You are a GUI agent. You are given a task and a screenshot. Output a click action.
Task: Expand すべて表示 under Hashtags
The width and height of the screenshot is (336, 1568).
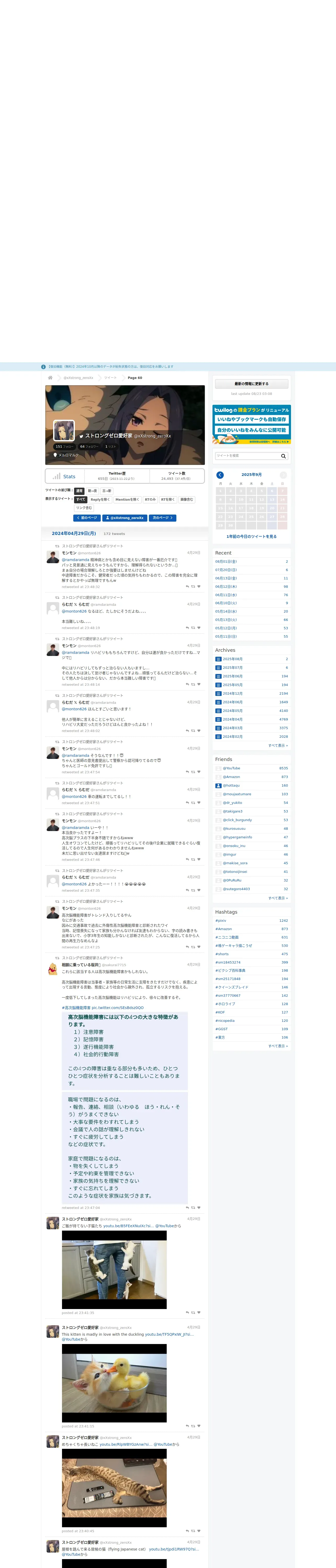(278, 1046)
